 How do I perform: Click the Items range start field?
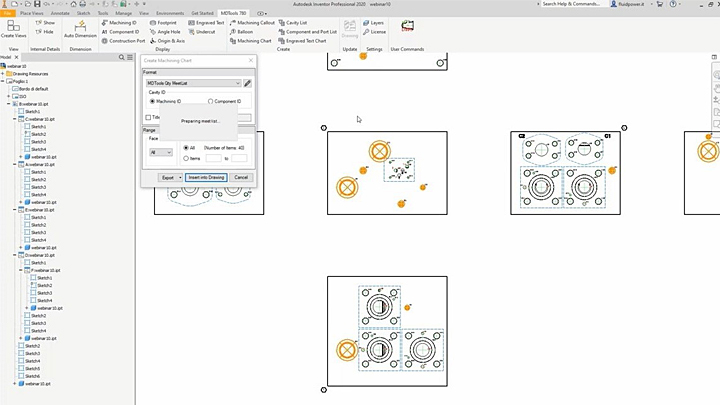tap(213, 158)
